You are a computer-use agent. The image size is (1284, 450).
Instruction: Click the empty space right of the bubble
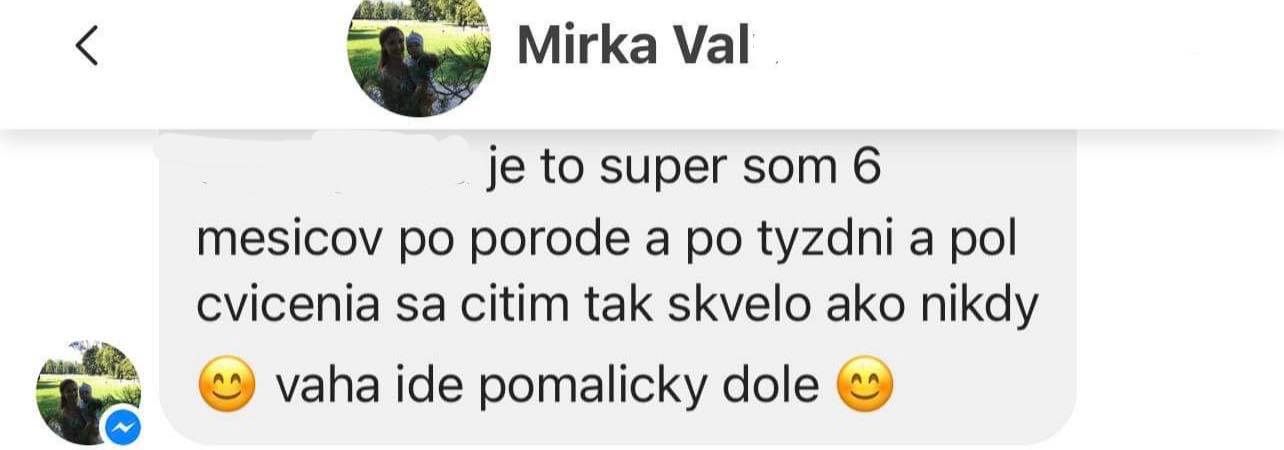click(x=1180, y=290)
